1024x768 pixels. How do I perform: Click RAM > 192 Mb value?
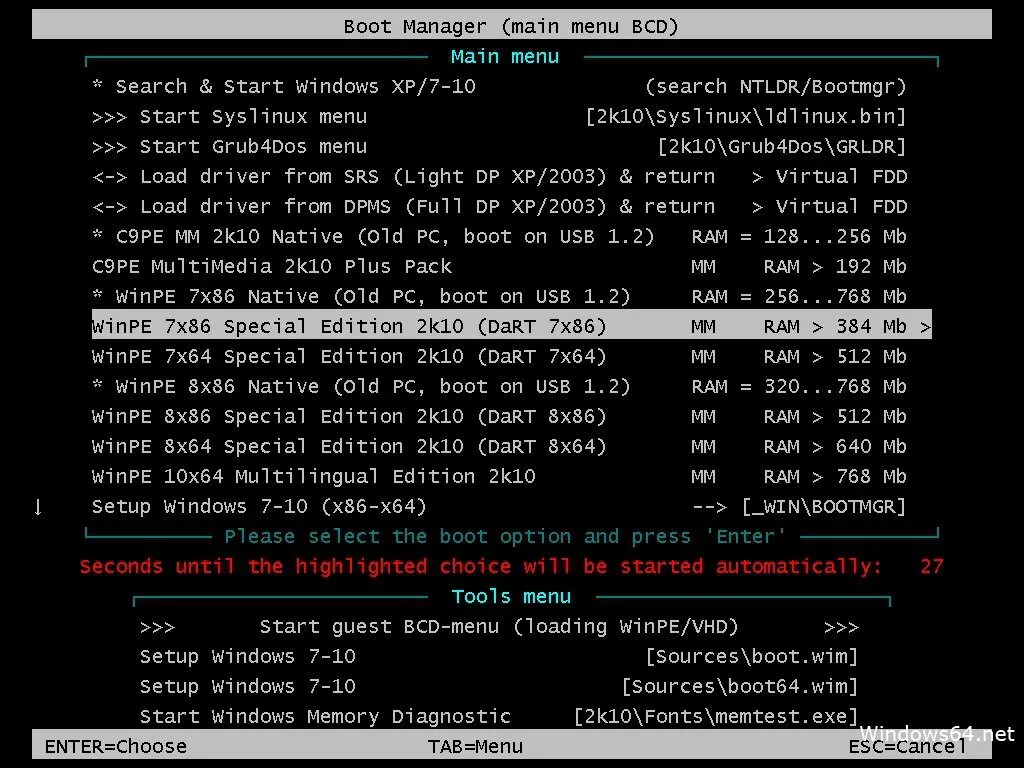point(835,266)
